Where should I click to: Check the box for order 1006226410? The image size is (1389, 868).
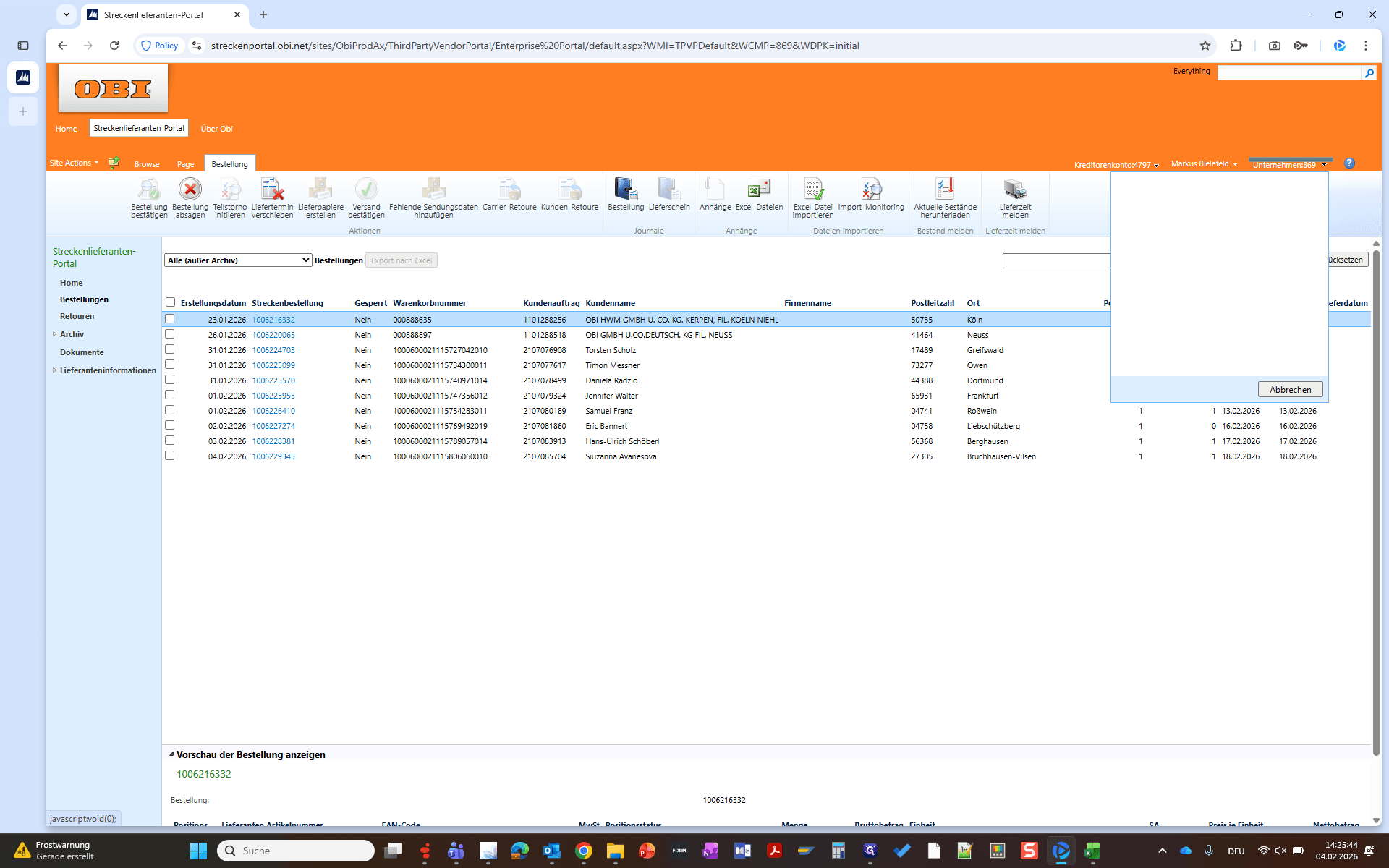pos(170,410)
